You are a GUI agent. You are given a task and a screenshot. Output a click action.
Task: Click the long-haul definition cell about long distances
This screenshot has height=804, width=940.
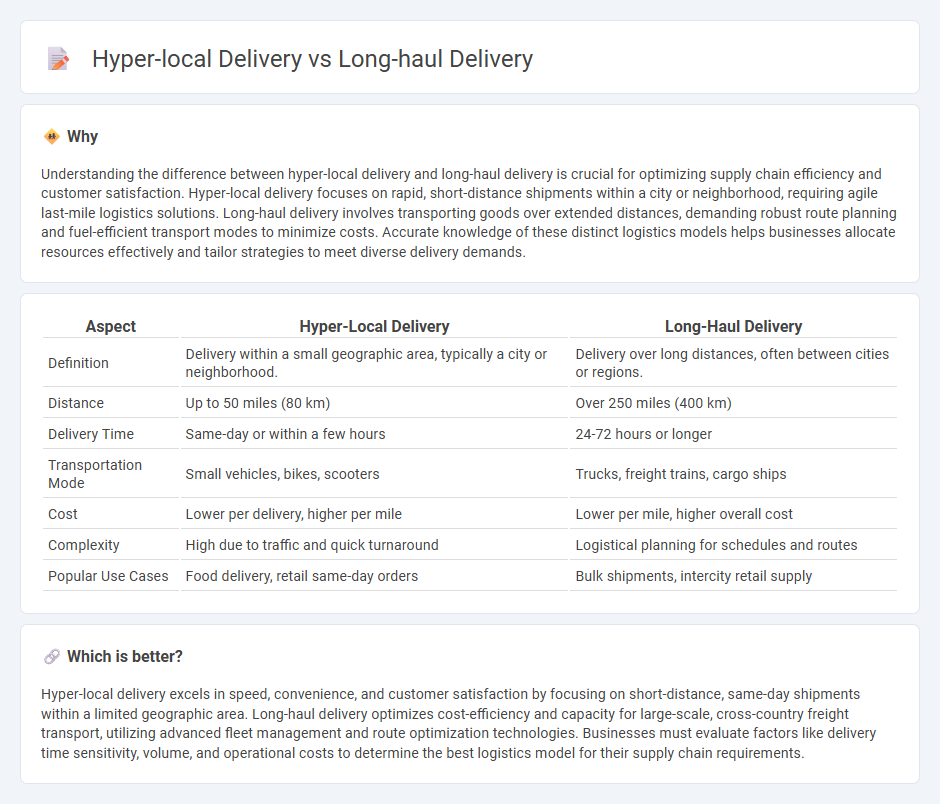pos(733,363)
